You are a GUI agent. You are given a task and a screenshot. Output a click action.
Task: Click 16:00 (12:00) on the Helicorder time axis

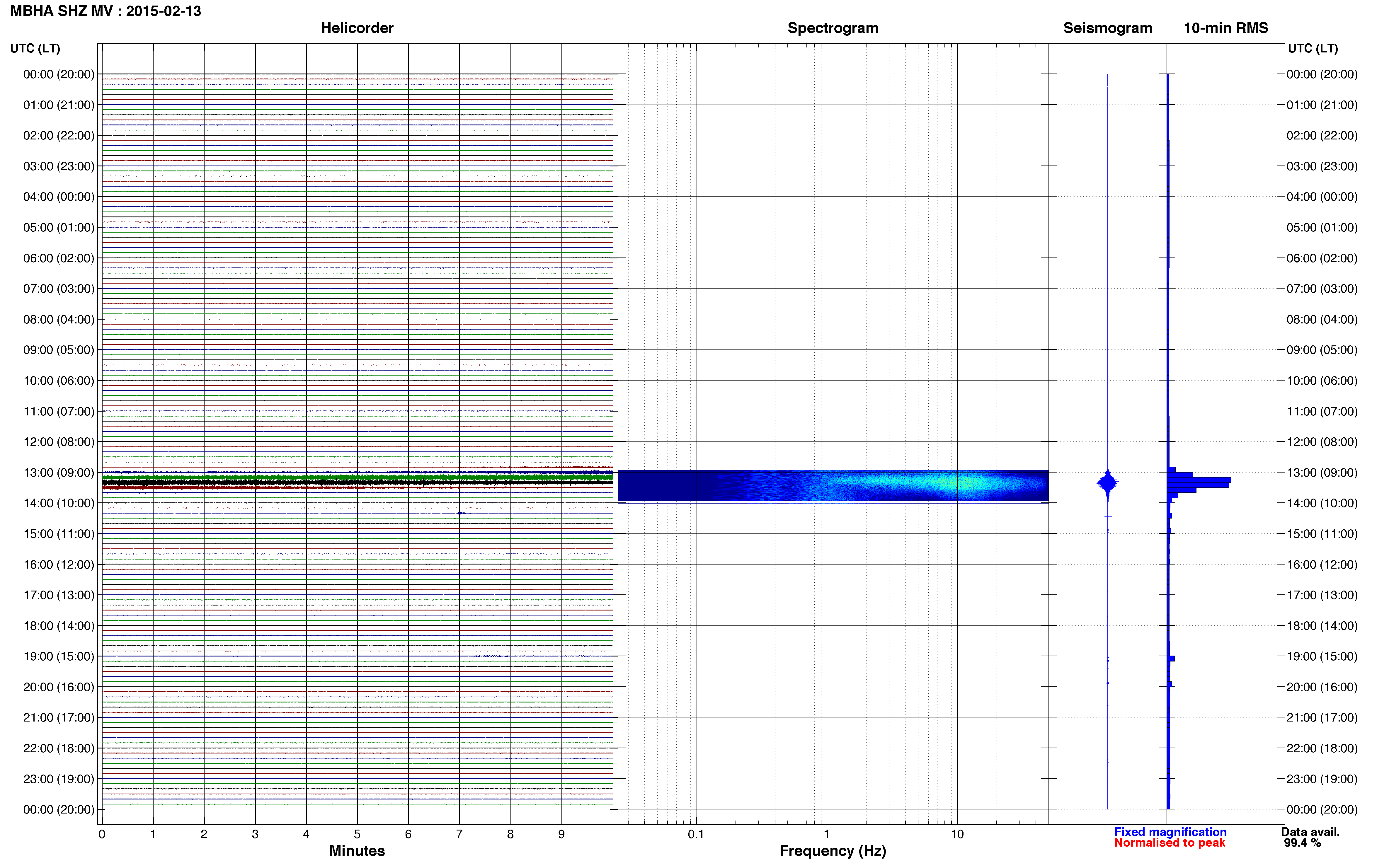[x=59, y=565]
